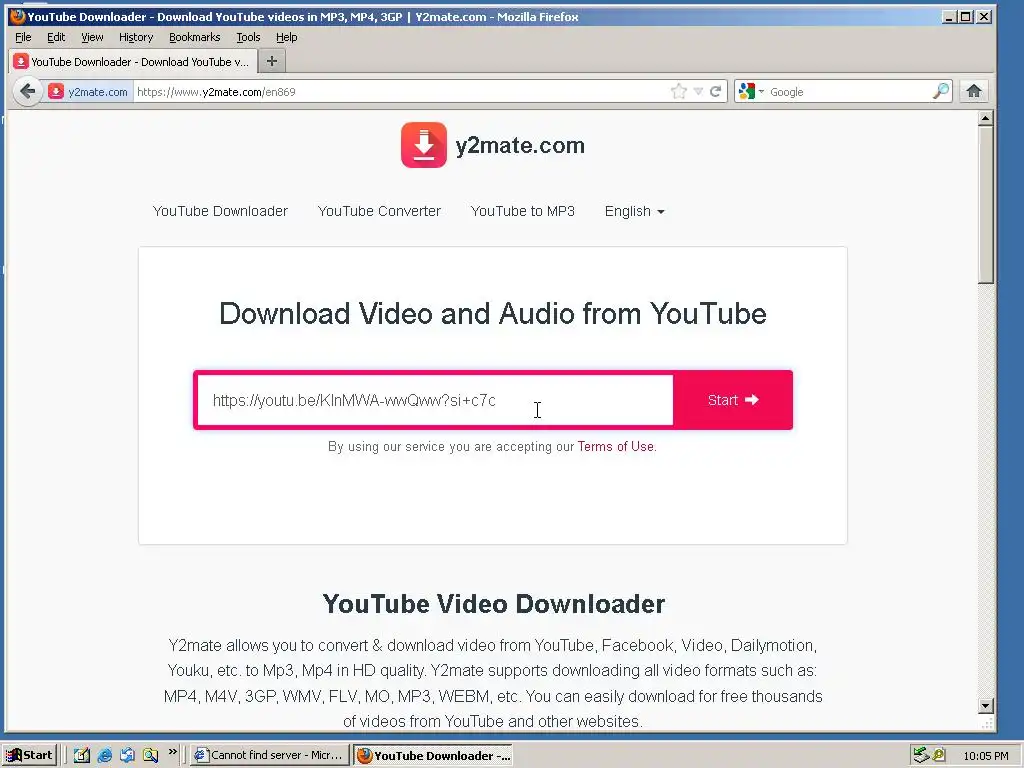Screen dimensions: 1024x768
Task: Launch Internet Explorer from Quick Launch
Action: (104, 756)
